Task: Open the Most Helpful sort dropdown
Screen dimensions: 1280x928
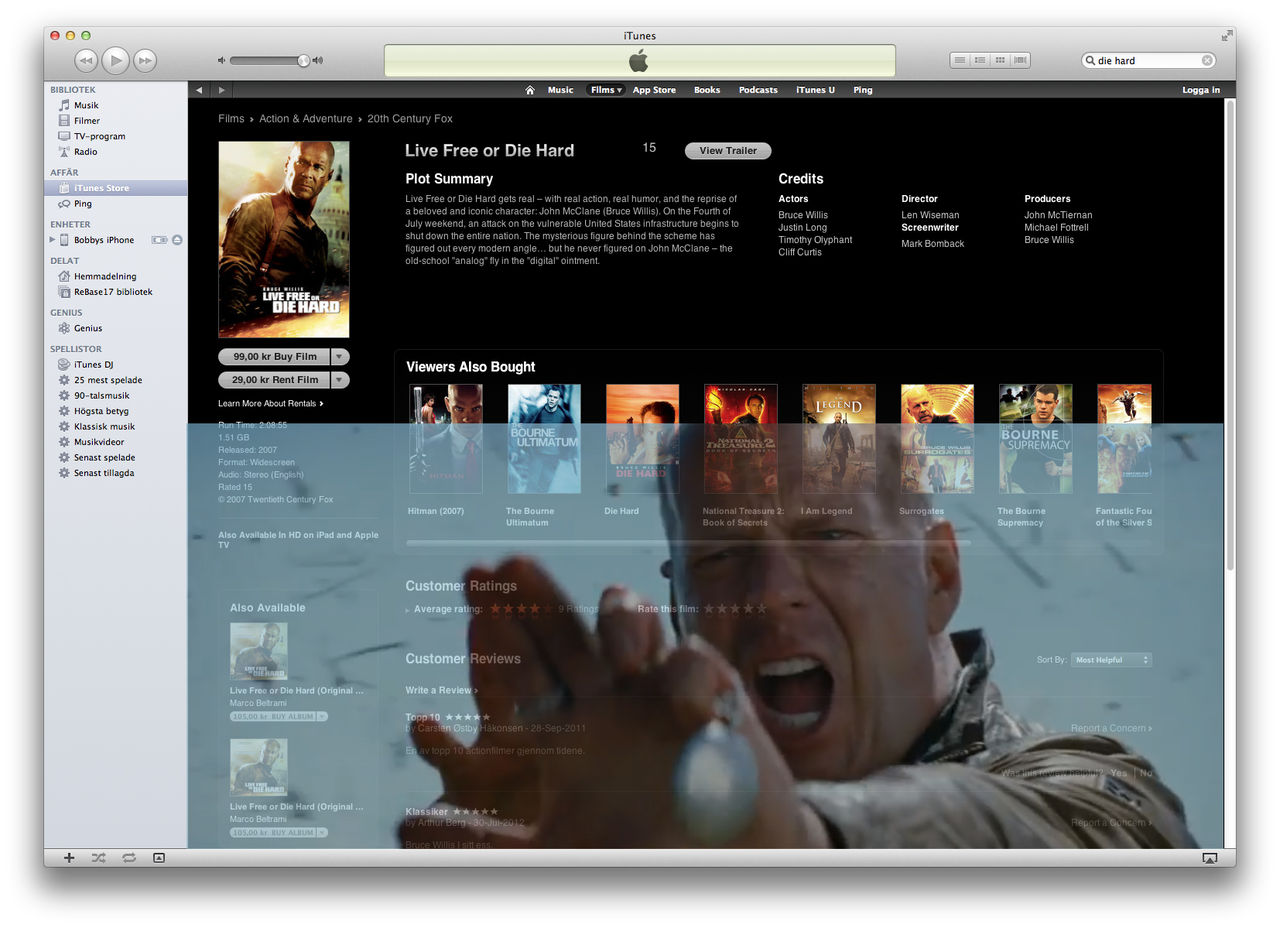Action: point(1110,659)
